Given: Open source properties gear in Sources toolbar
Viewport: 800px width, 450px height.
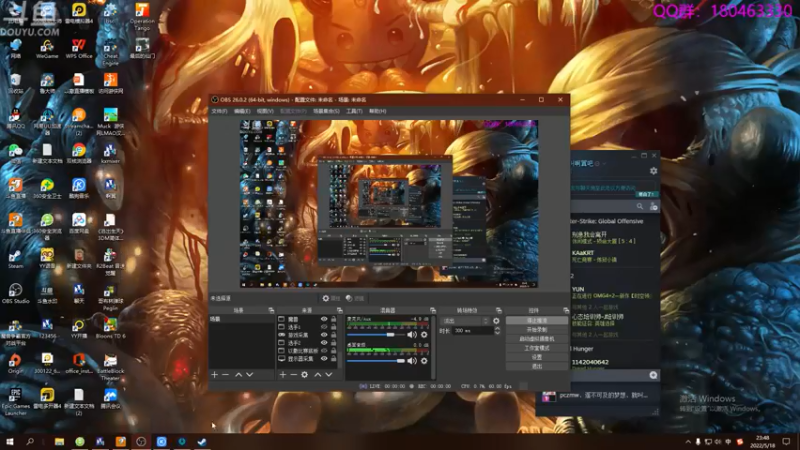Looking at the screenshot, I should pyautogui.click(x=305, y=374).
